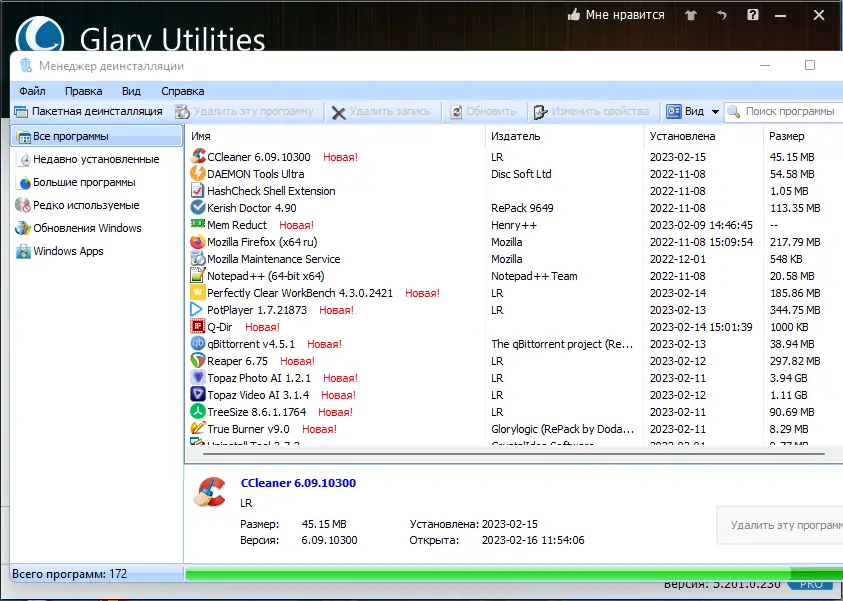Viewport: 843px width, 601px height.
Task: Click the Mozilla Firefox icon in the list
Action: (198, 241)
